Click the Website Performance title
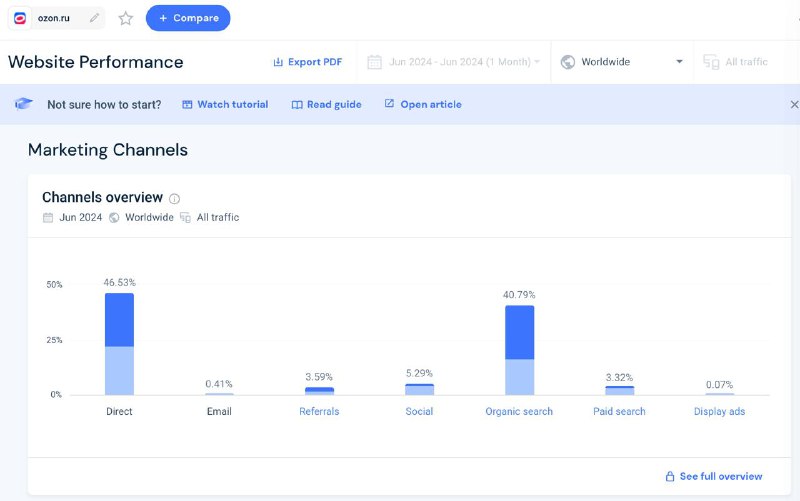The image size is (800, 501). coord(95,62)
